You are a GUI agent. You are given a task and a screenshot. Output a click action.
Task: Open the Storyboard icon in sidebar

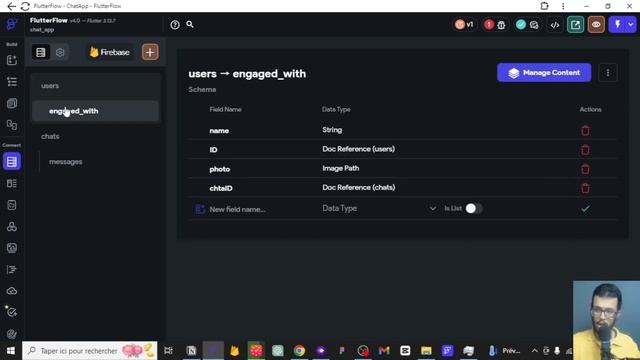(x=12, y=124)
